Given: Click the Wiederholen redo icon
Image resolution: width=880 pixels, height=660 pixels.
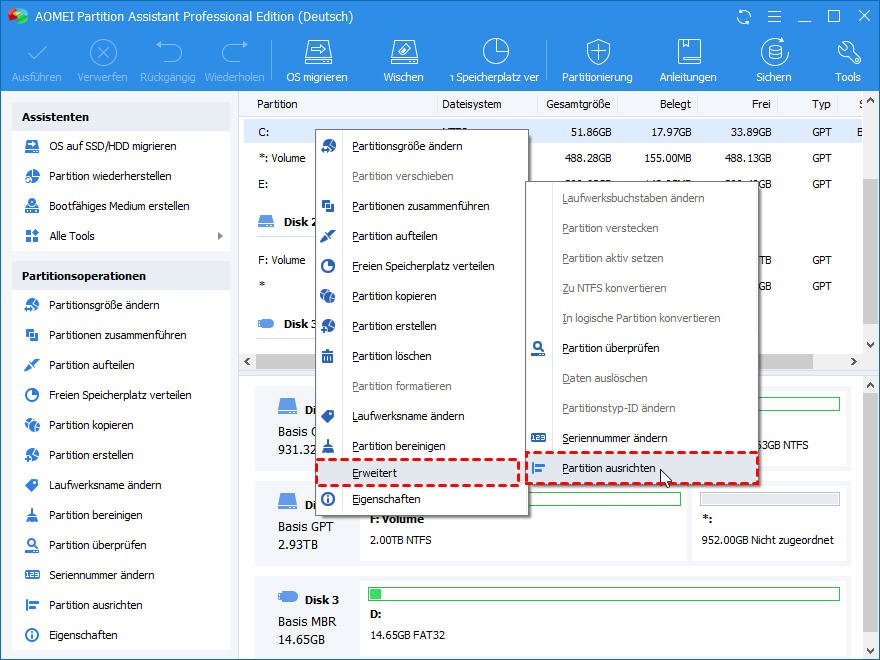Looking at the screenshot, I should [235, 53].
